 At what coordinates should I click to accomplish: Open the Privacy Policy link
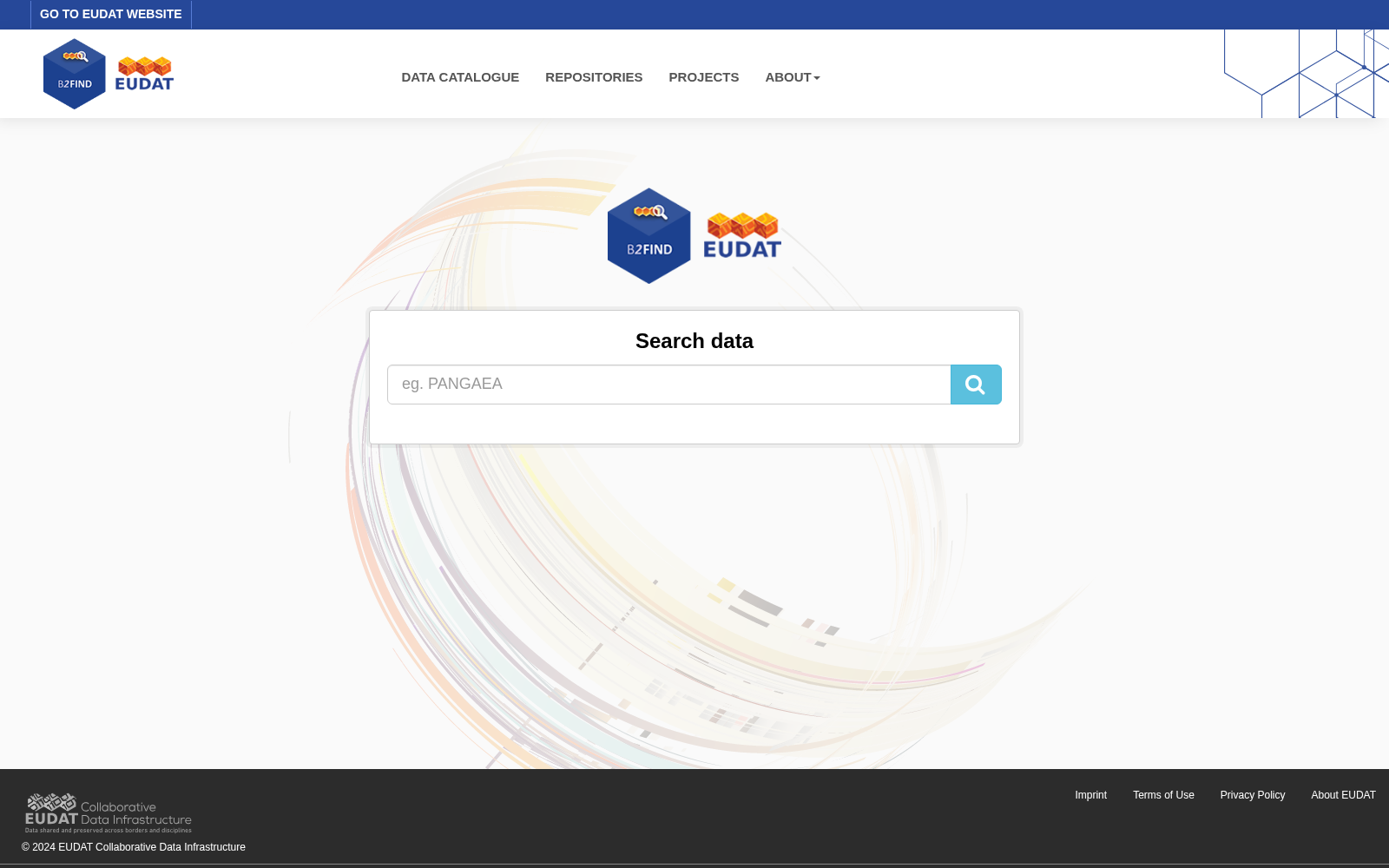tap(1253, 795)
